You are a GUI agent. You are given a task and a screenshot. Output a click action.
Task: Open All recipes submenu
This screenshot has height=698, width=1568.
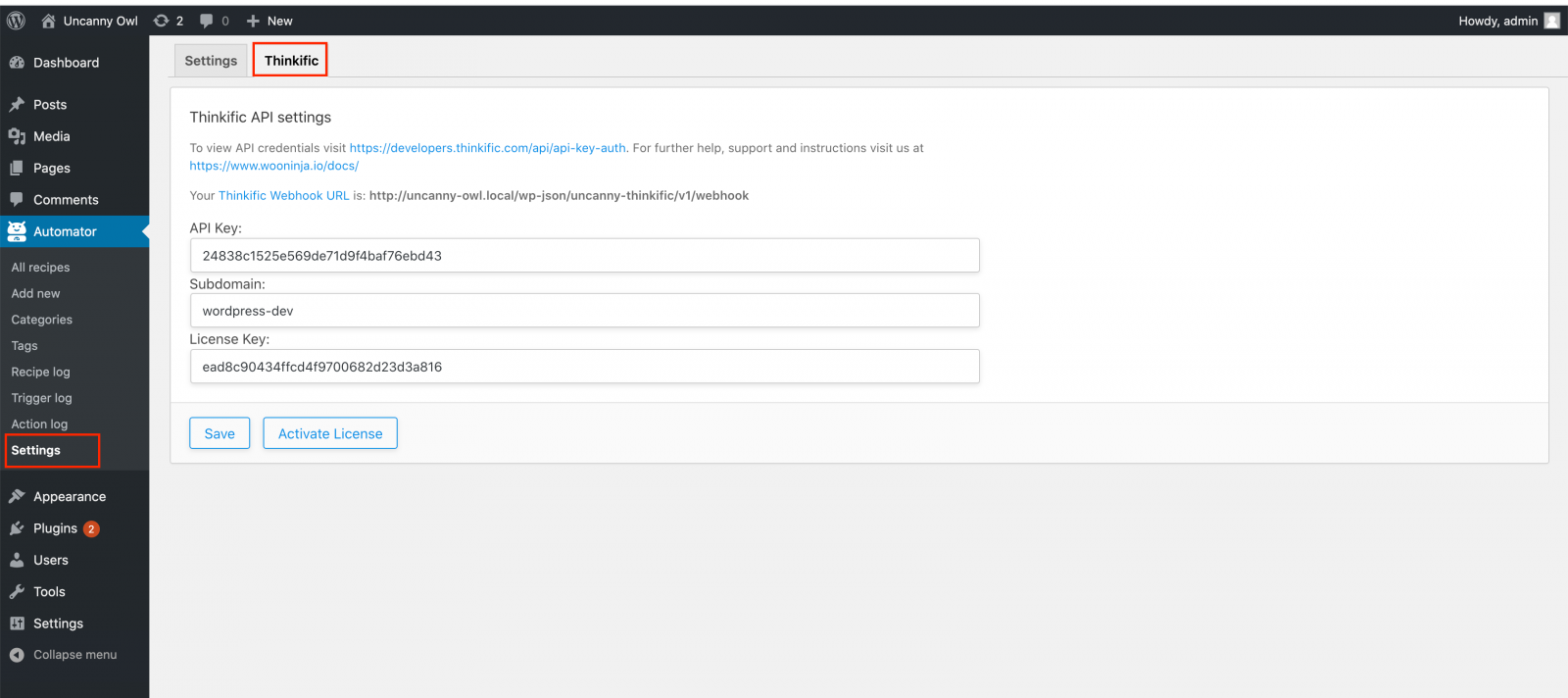pyautogui.click(x=40, y=268)
